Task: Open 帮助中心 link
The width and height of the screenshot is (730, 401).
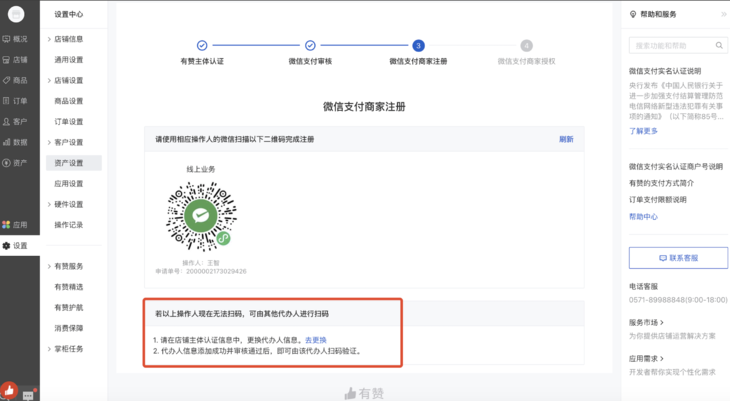Action: pos(643,217)
